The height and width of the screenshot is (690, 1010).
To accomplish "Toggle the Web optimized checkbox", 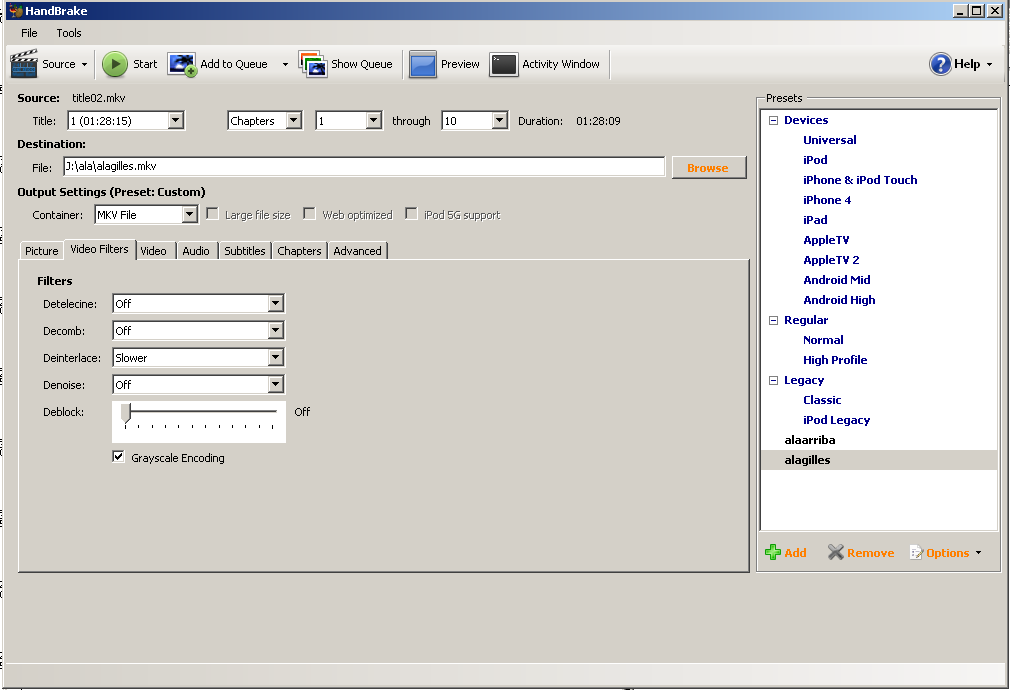I will 309,214.
